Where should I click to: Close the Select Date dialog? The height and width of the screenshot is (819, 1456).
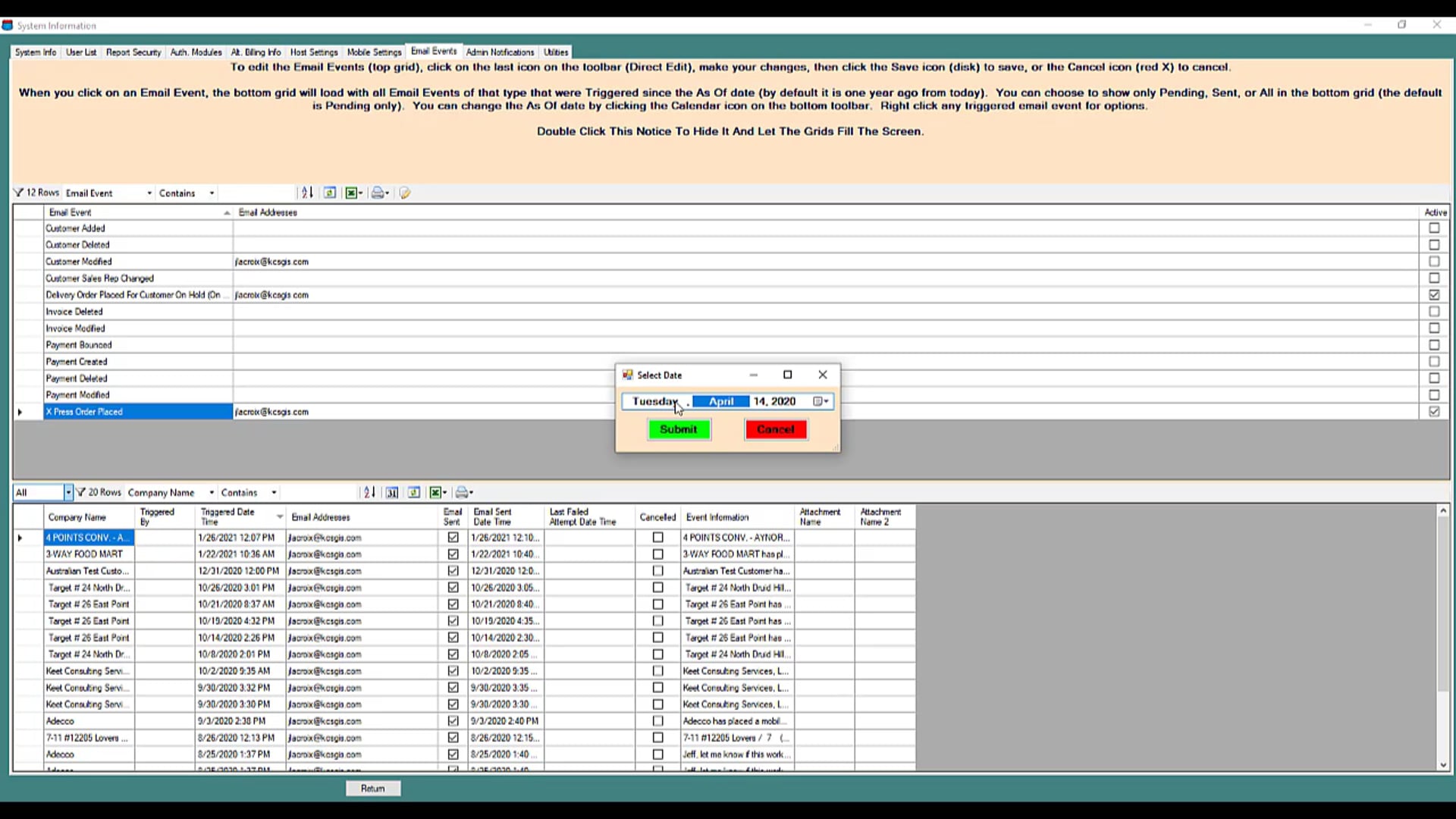[x=822, y=375]
